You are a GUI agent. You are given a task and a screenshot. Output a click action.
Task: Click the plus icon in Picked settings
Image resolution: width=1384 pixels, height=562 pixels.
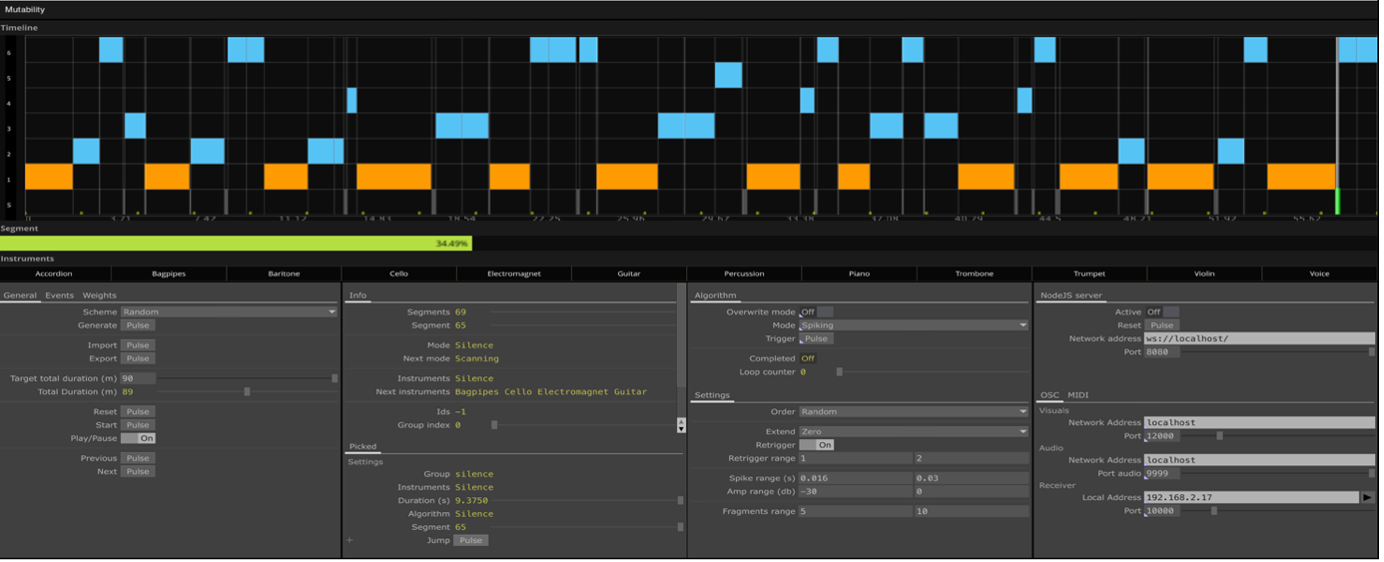click(350, 540)
